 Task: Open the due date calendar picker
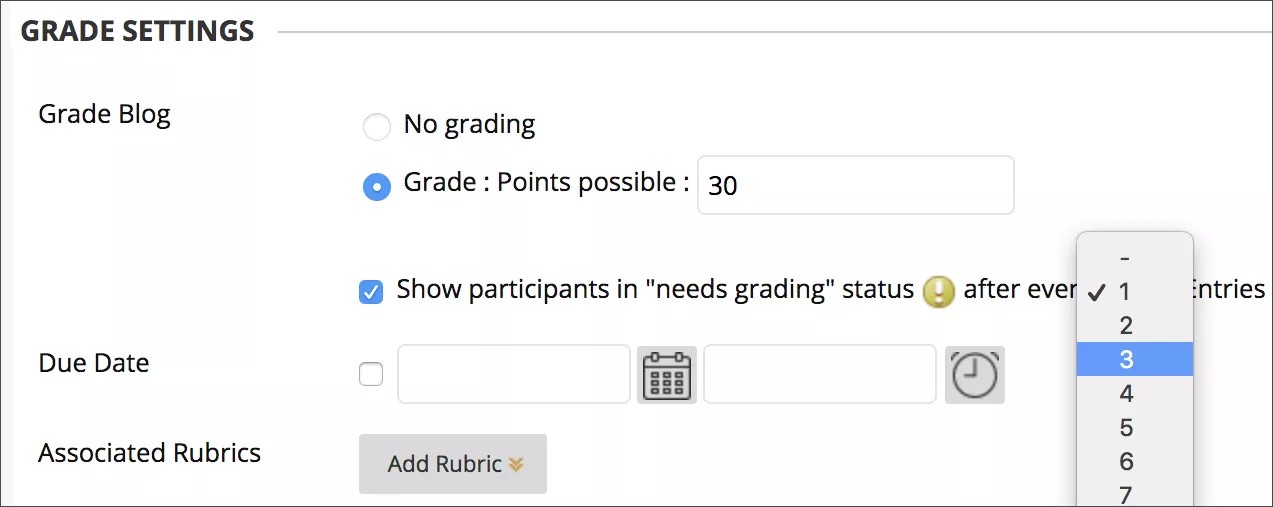pyautogui.click(x=667, y=375)
